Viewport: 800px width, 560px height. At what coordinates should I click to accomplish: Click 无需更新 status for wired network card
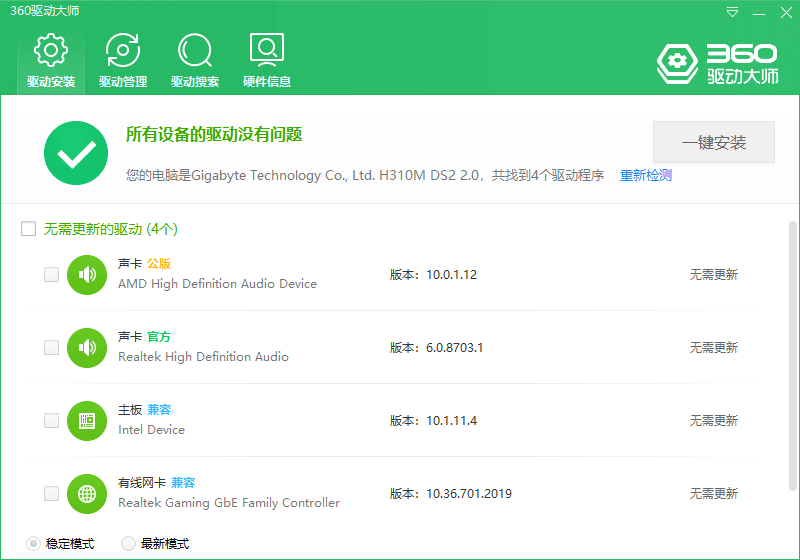click(714, 494)
